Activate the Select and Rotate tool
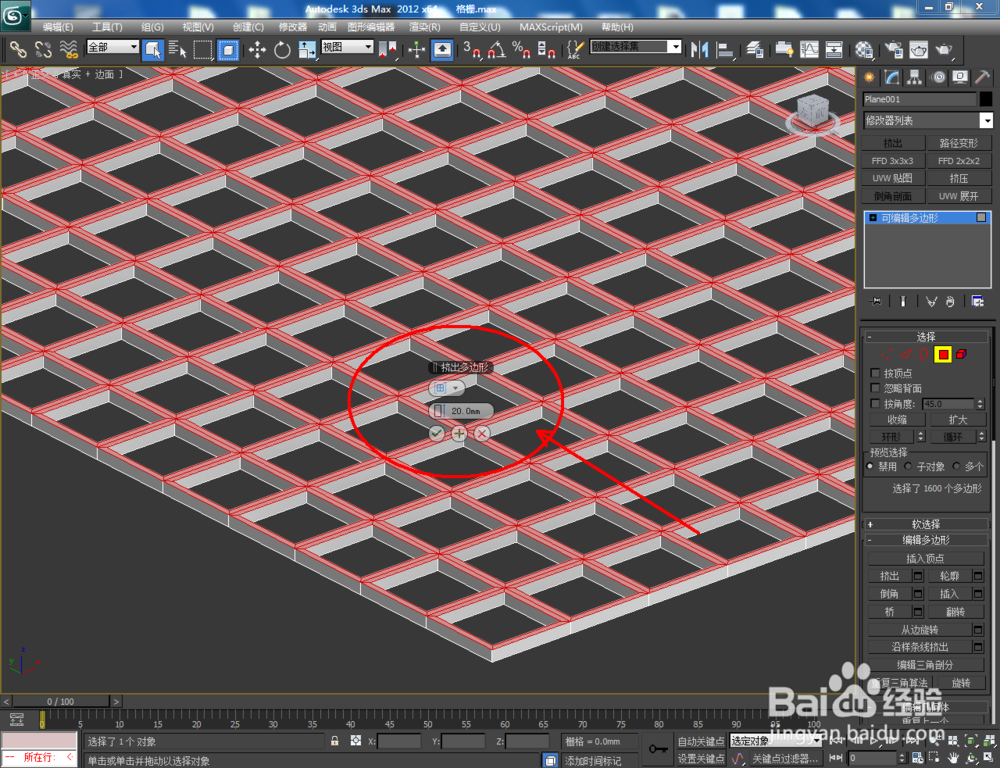The image size is (1000, 768). point(282,49)
